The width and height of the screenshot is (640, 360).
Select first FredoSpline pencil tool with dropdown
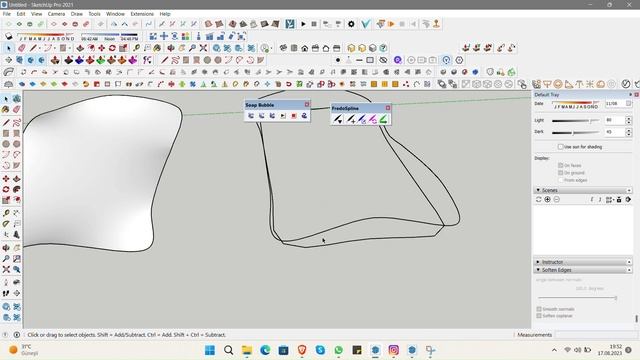point(338,119)
